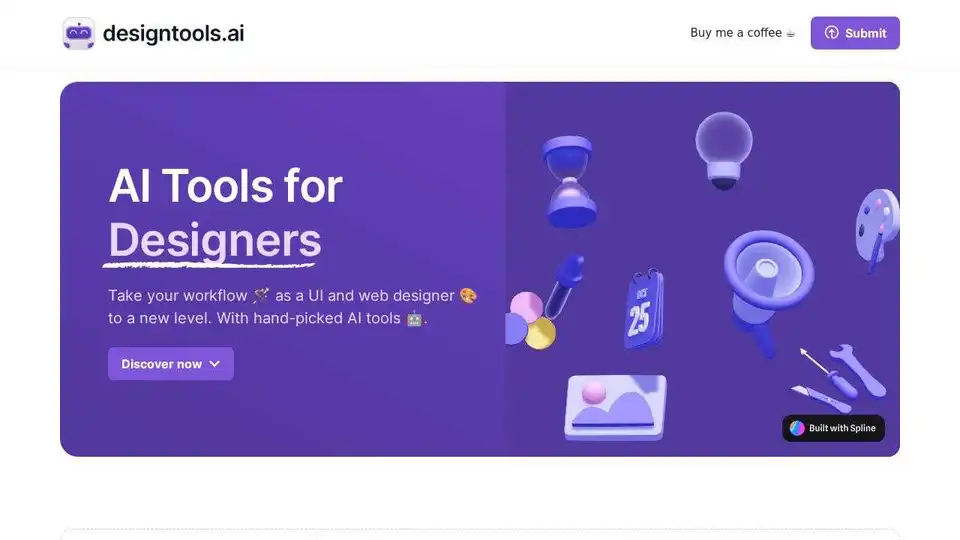Viewport: 960px width, 540px height.
Task: Click the 3D calendar showing 25
Action: coord(643,309)
